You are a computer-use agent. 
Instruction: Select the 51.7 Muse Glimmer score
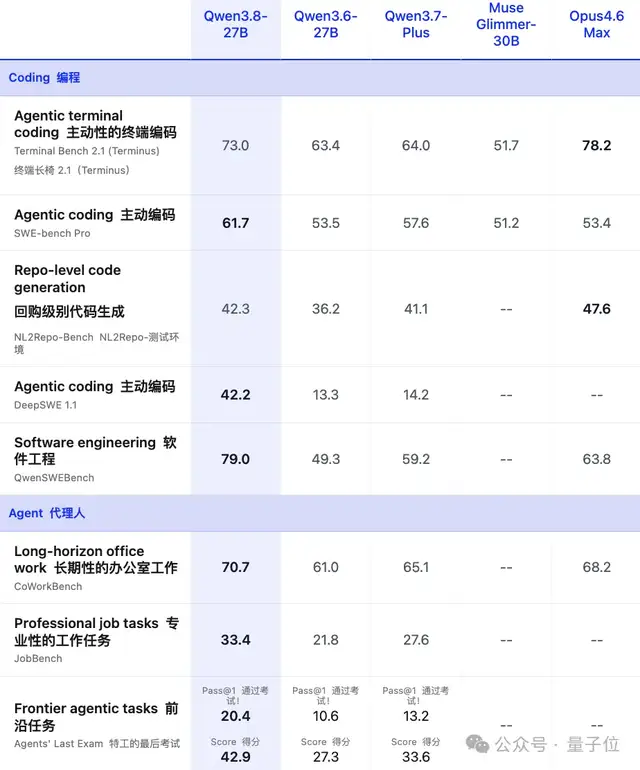506,145
